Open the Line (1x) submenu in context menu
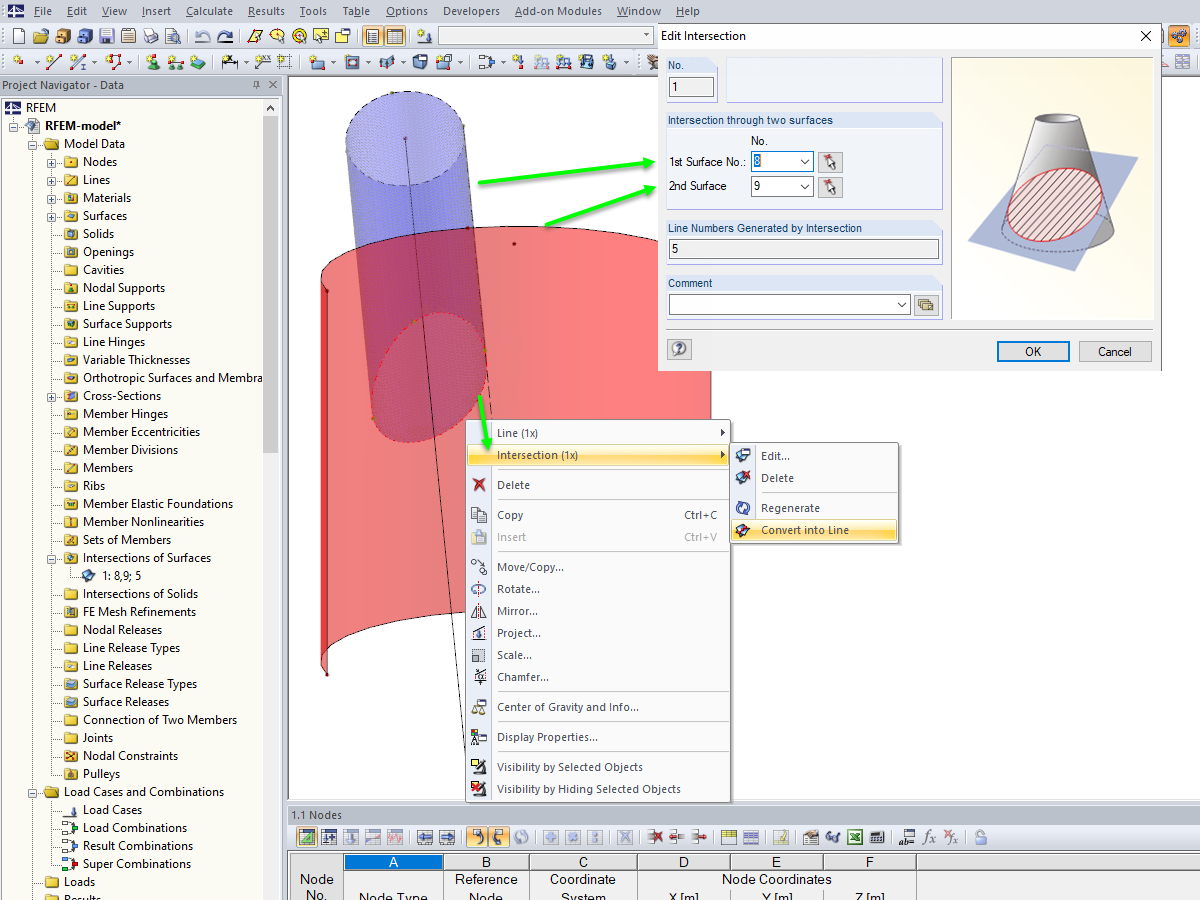Screen dimensions: 1200x900 (599, 433)
